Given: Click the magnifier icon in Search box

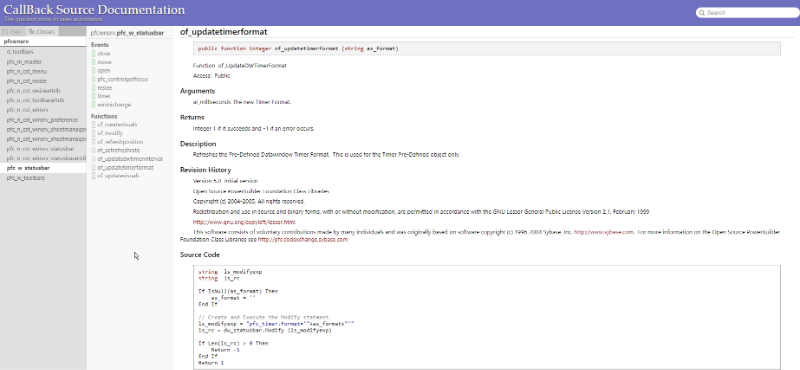Looking at the screenshot, I should (702, 13).
